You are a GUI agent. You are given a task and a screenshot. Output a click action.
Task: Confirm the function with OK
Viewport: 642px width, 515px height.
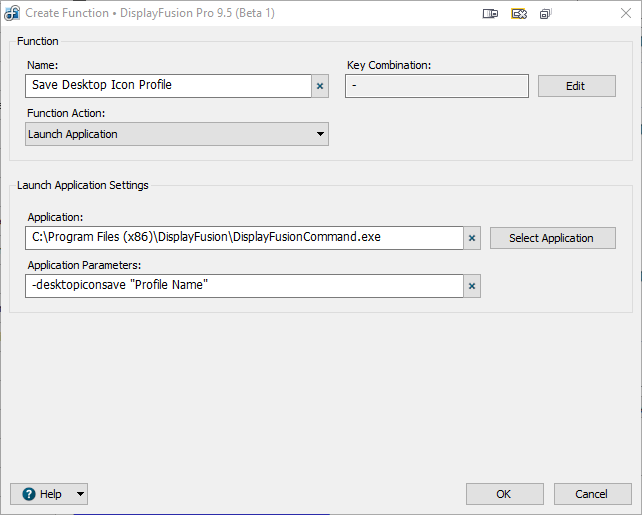click(504, 494)
